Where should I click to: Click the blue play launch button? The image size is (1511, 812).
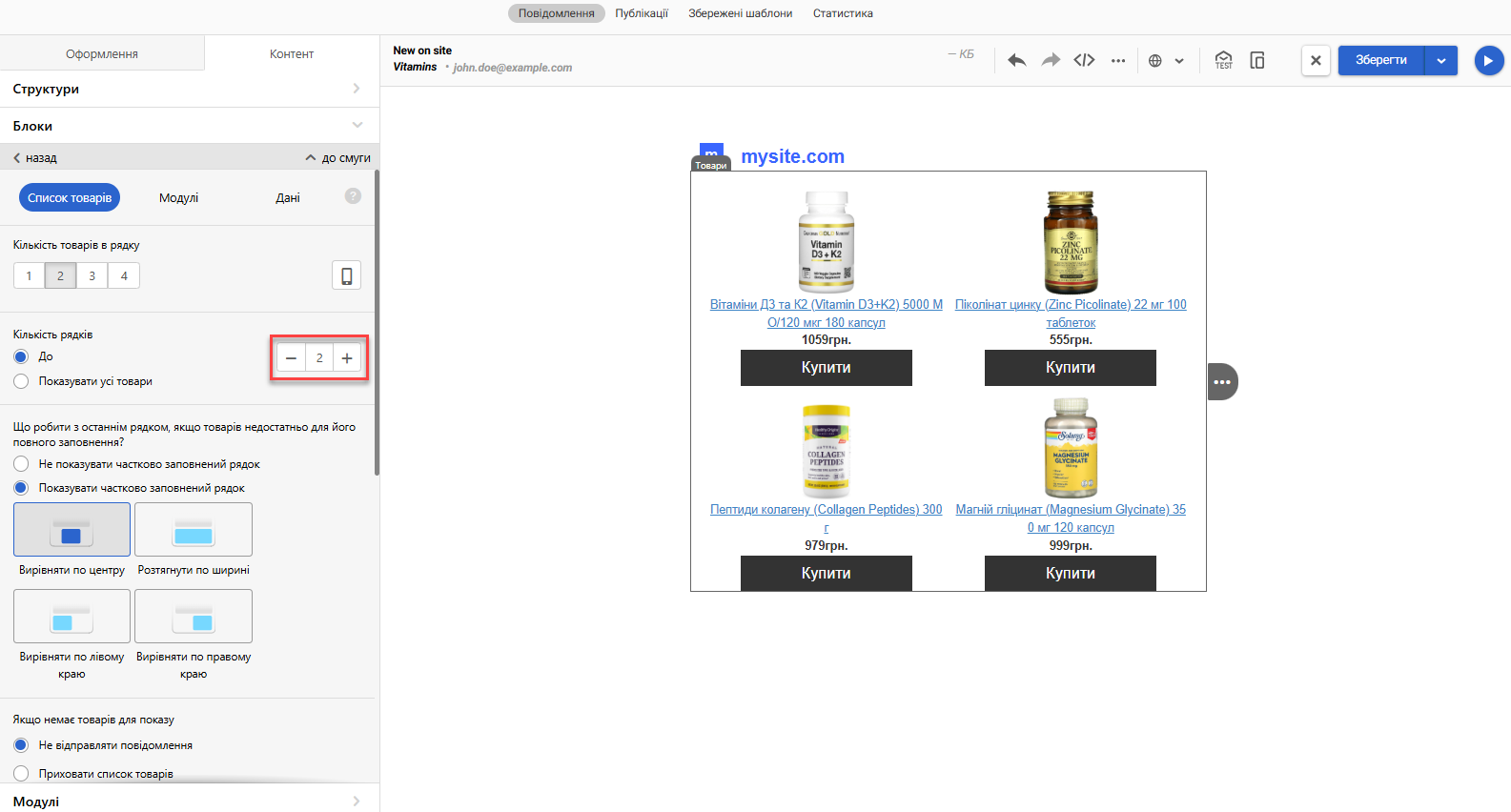pos(1489,60)
